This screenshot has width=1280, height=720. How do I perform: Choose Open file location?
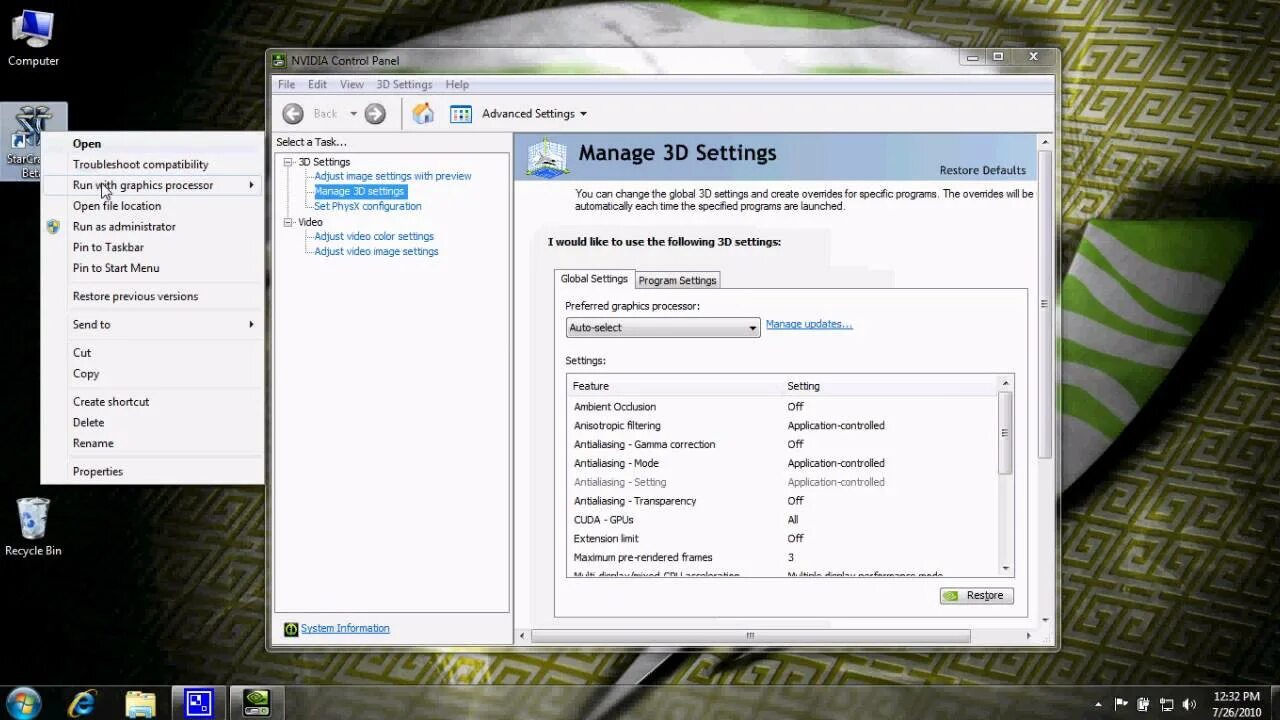[x=152, y=206]
